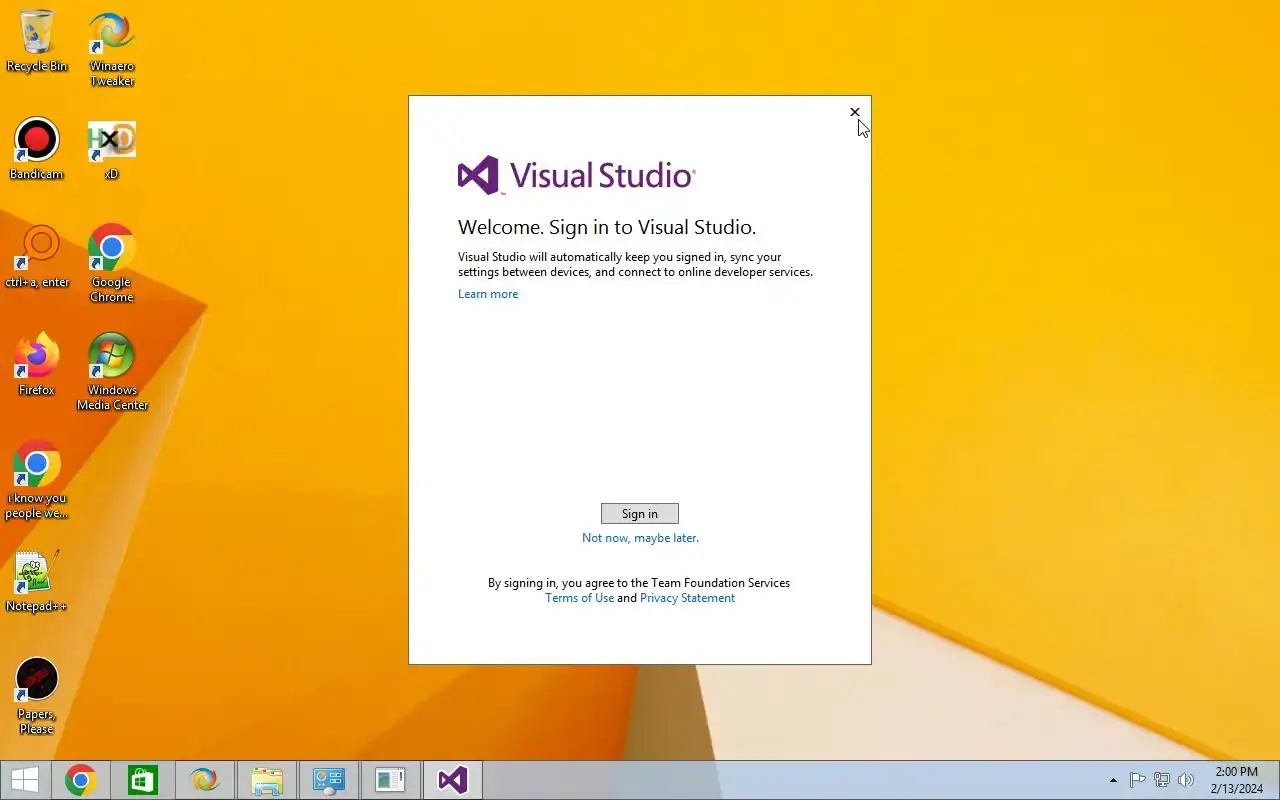Select the 'ctrl+a, enter' desktop shortcut

pos(37,257)
